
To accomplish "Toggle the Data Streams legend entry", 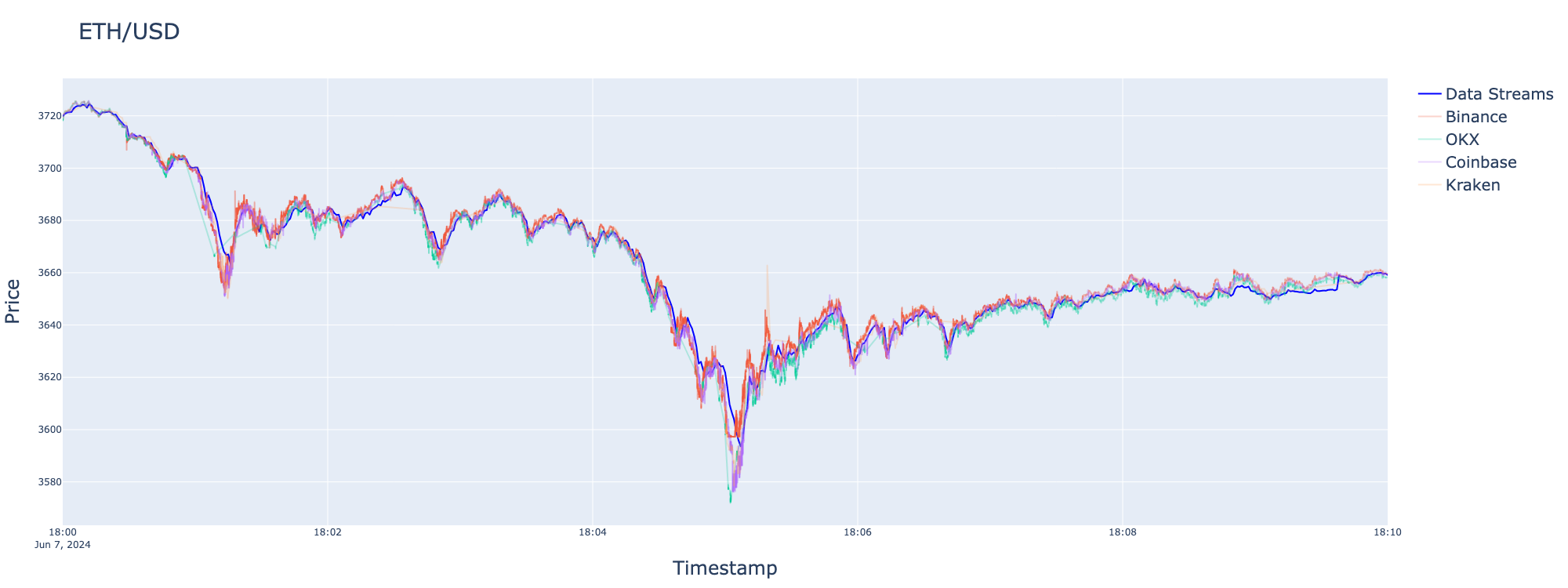I will [x=1498, y=94].
